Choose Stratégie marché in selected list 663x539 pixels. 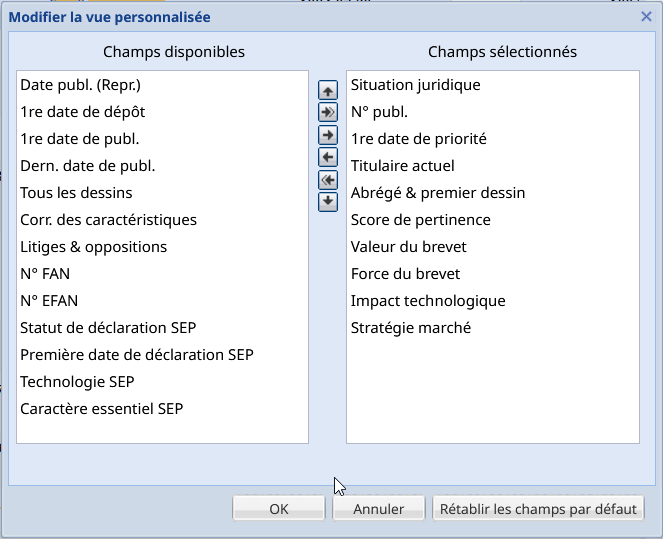[x=410, y=327]
